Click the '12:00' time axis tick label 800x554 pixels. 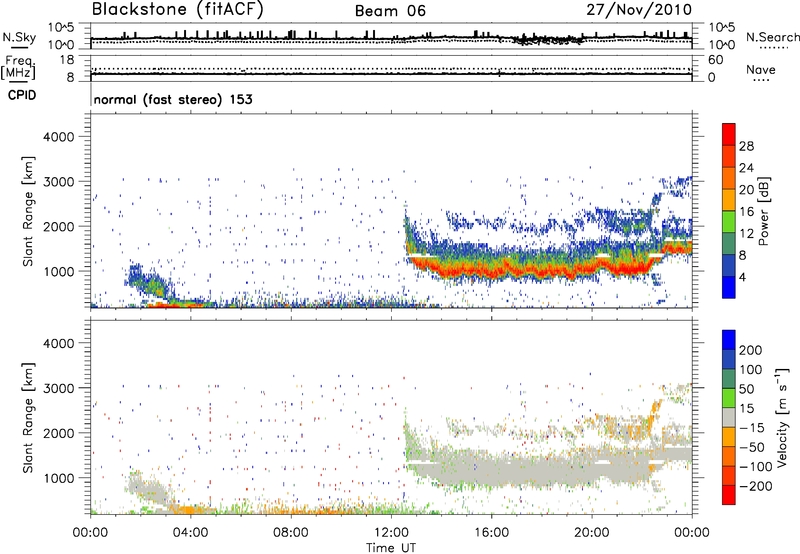tap(391, 533)
